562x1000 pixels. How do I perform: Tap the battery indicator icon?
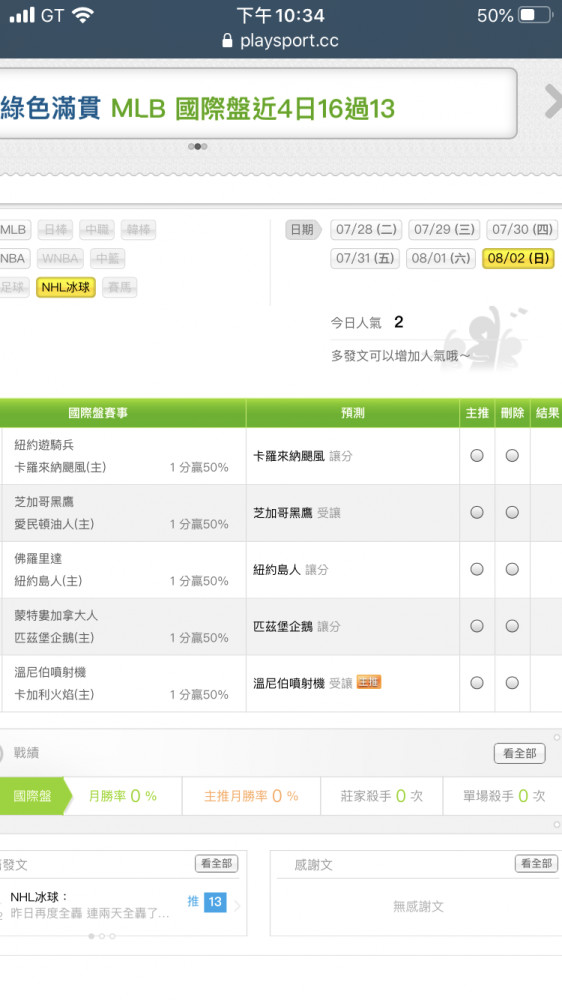coord(535,15)
